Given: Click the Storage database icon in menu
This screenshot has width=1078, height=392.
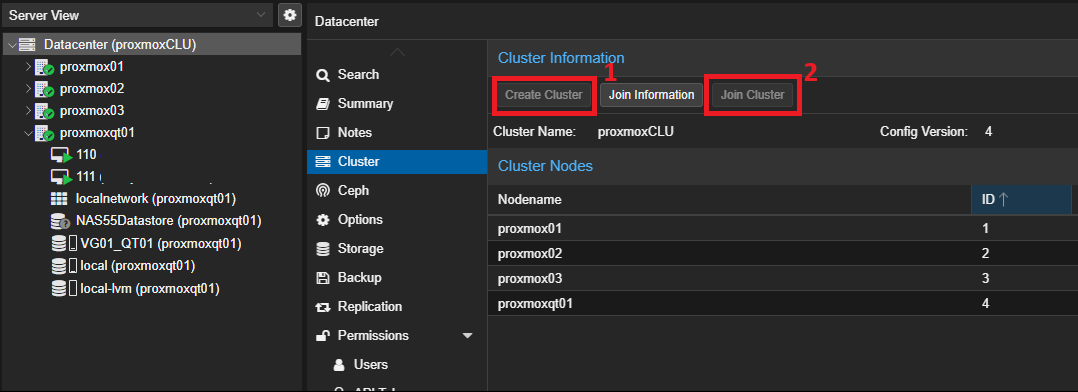Looking at the screenshot, I should click(x=322, y=249).
